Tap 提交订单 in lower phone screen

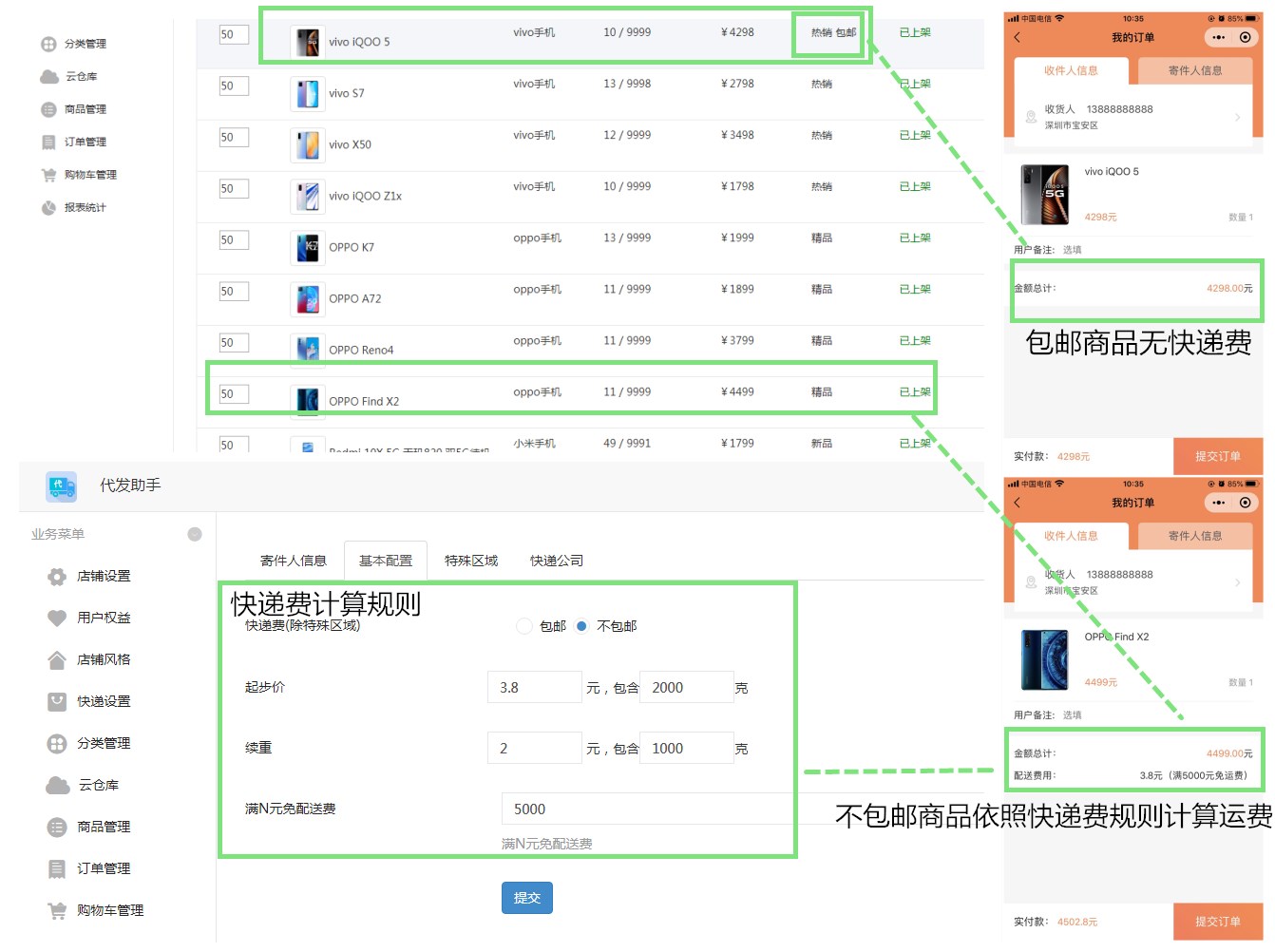tap(1218, 923)
